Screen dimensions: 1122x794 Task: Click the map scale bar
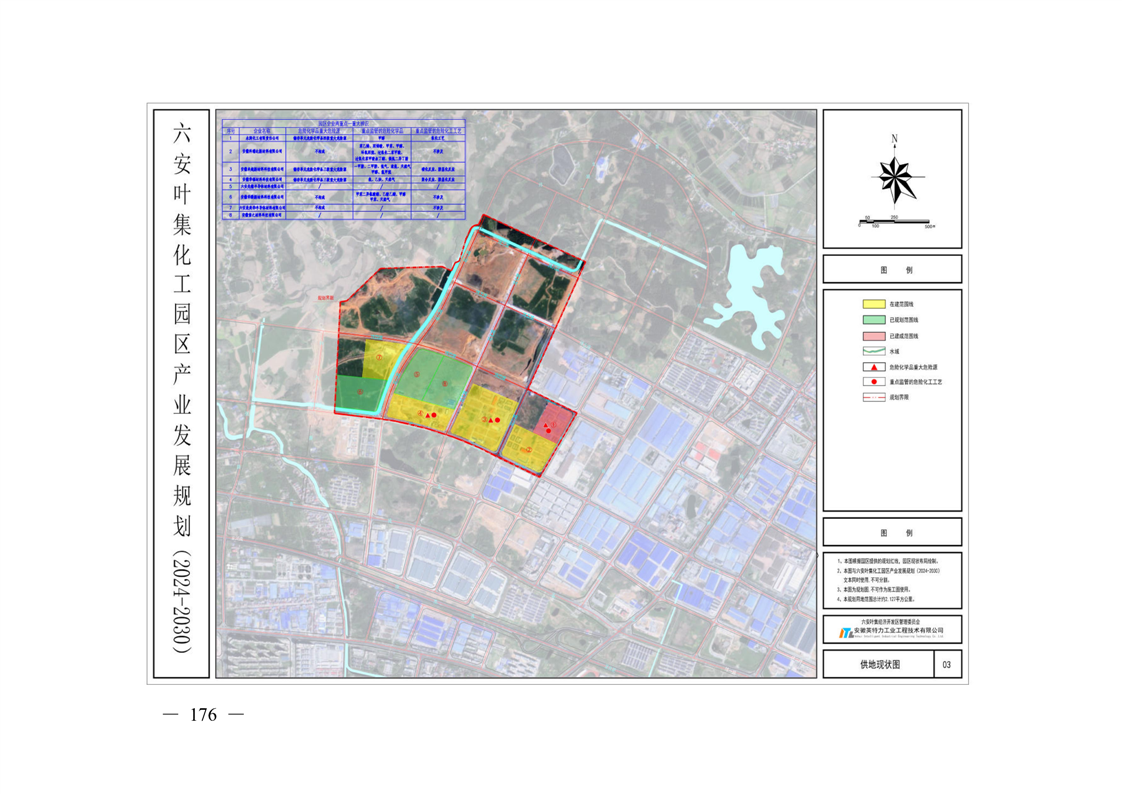point(892,221)
